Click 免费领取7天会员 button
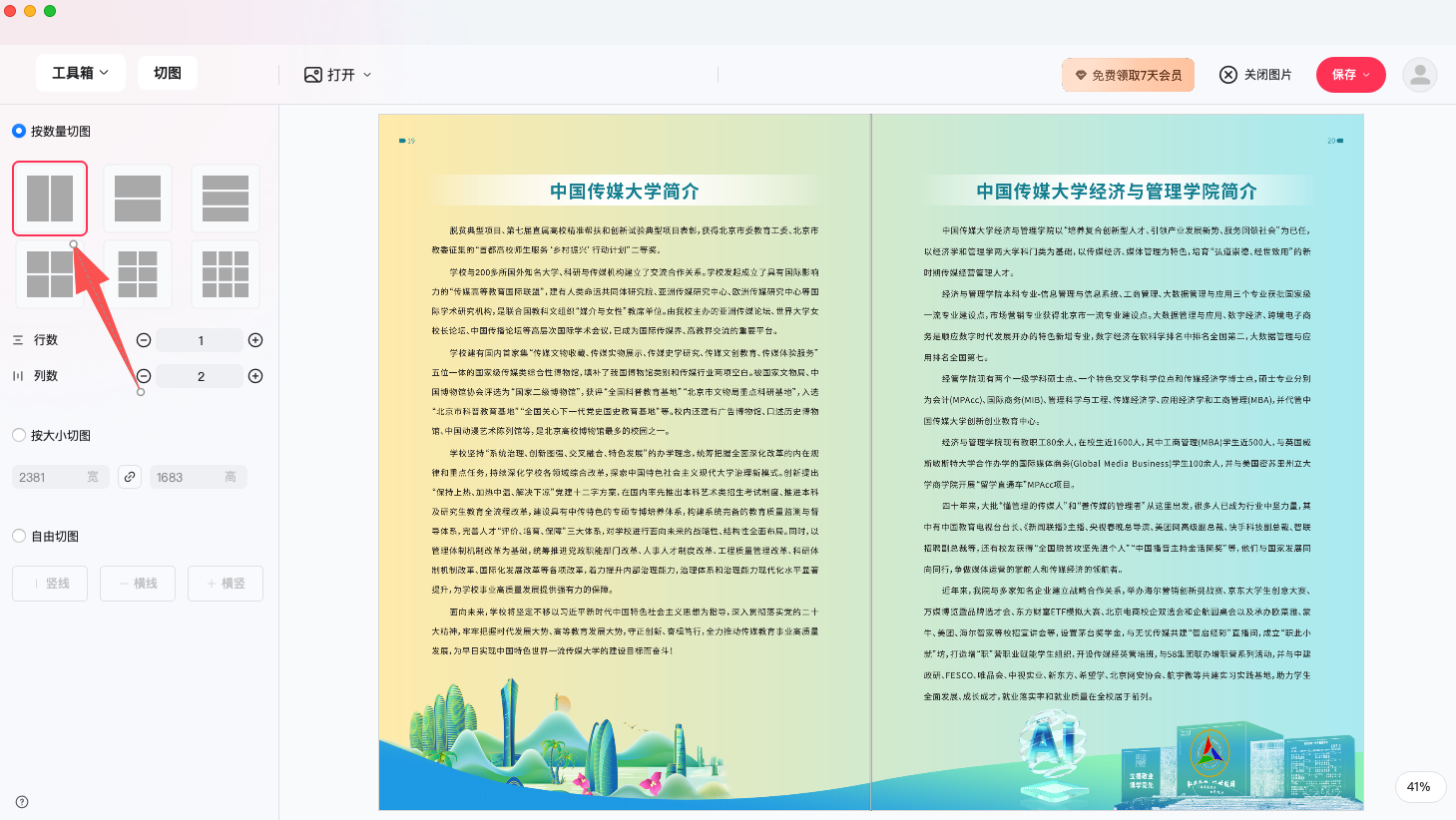This screenshot has width=1456, height=820. pos(1128,75)
